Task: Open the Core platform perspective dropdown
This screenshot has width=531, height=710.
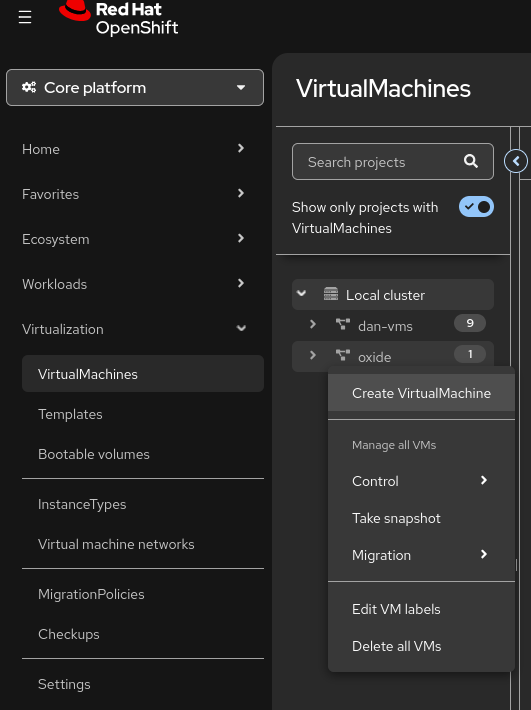Action: [x=135, y=87]
